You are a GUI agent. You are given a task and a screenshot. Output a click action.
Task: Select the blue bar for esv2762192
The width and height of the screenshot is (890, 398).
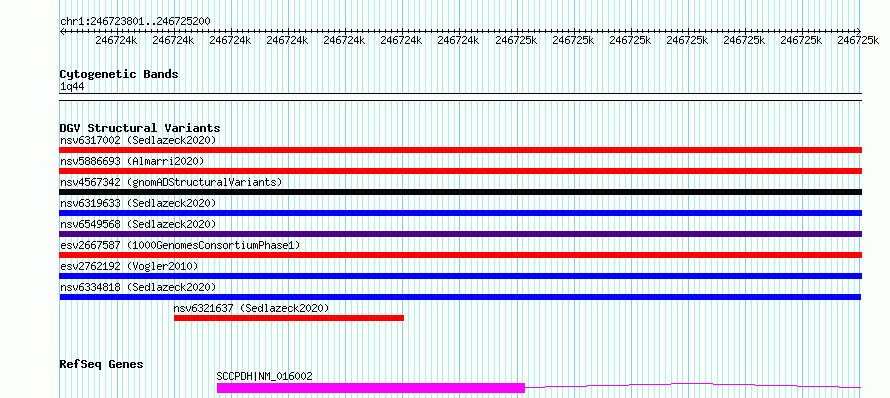(x=461, y=276)
